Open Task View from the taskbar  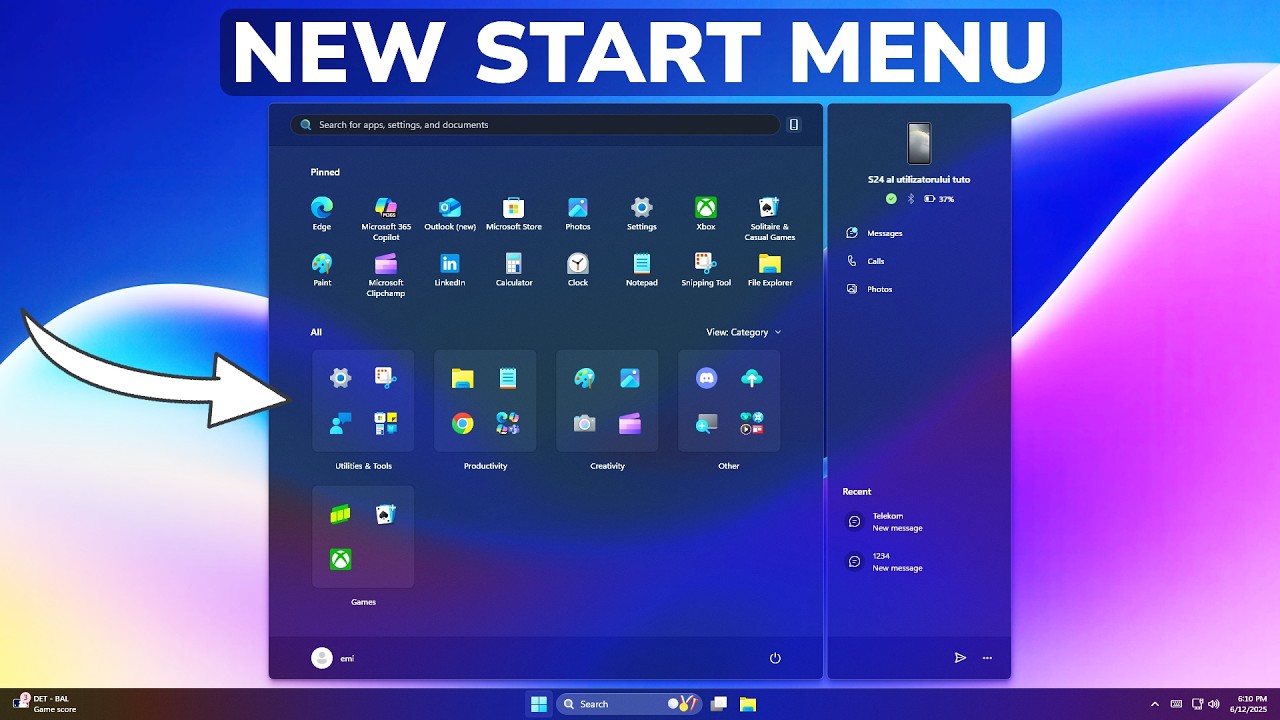(x=718, y=704)
